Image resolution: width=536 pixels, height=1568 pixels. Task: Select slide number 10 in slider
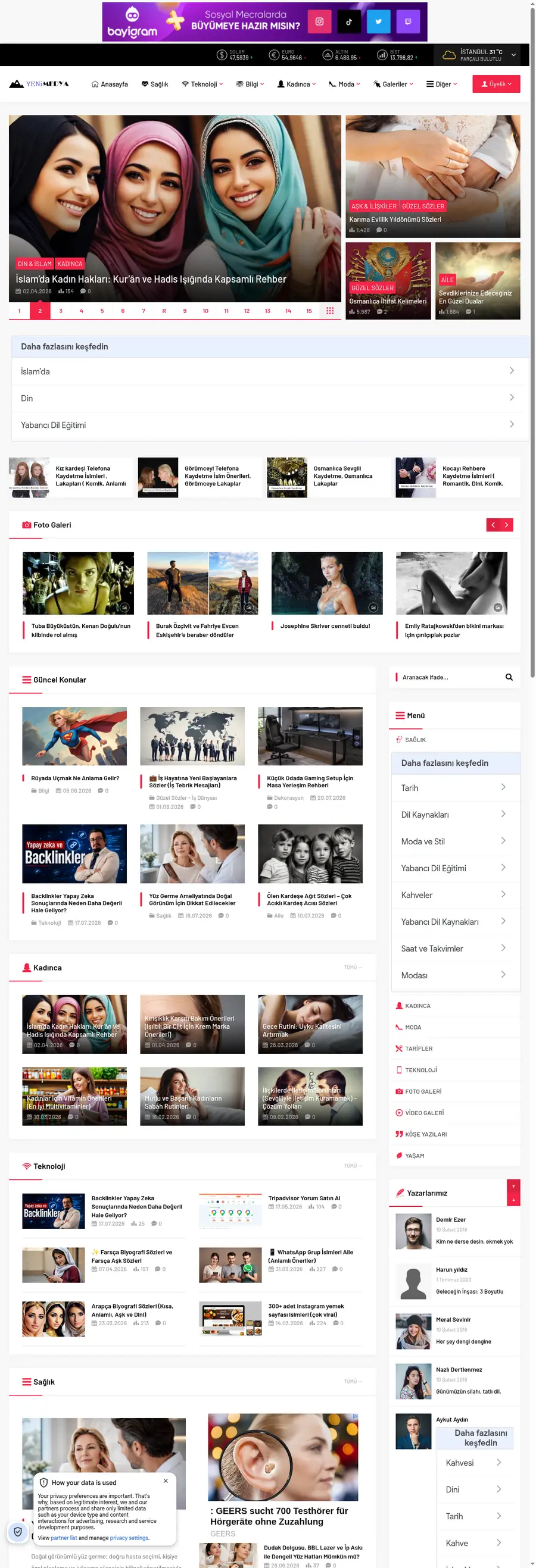(205, 311)
